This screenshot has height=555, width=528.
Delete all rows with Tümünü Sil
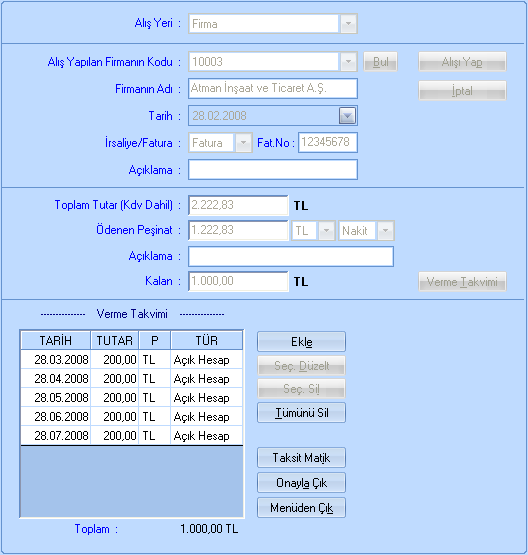[301, 413]
